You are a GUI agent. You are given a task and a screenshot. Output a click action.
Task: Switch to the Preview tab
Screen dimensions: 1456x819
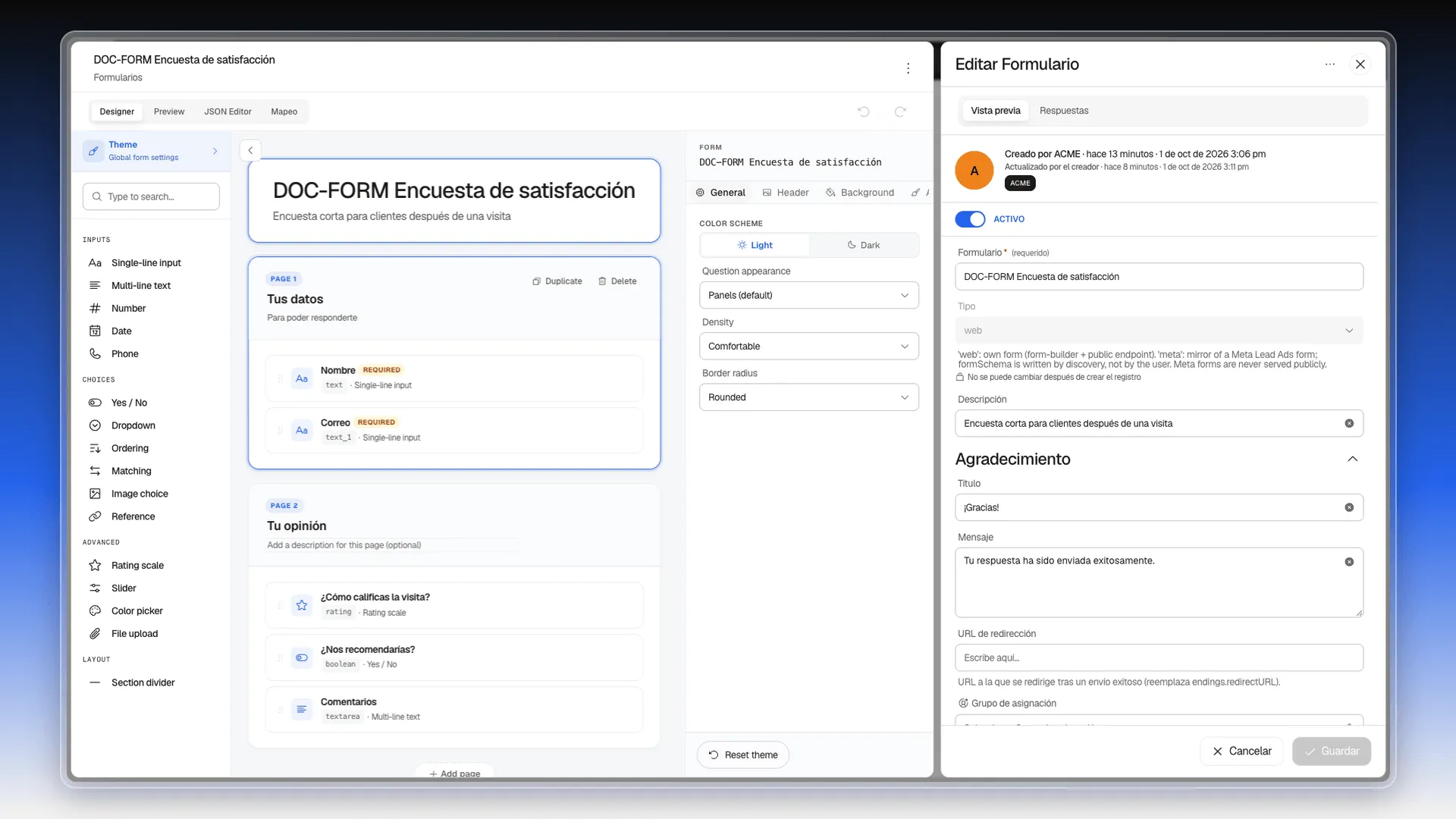169,111
